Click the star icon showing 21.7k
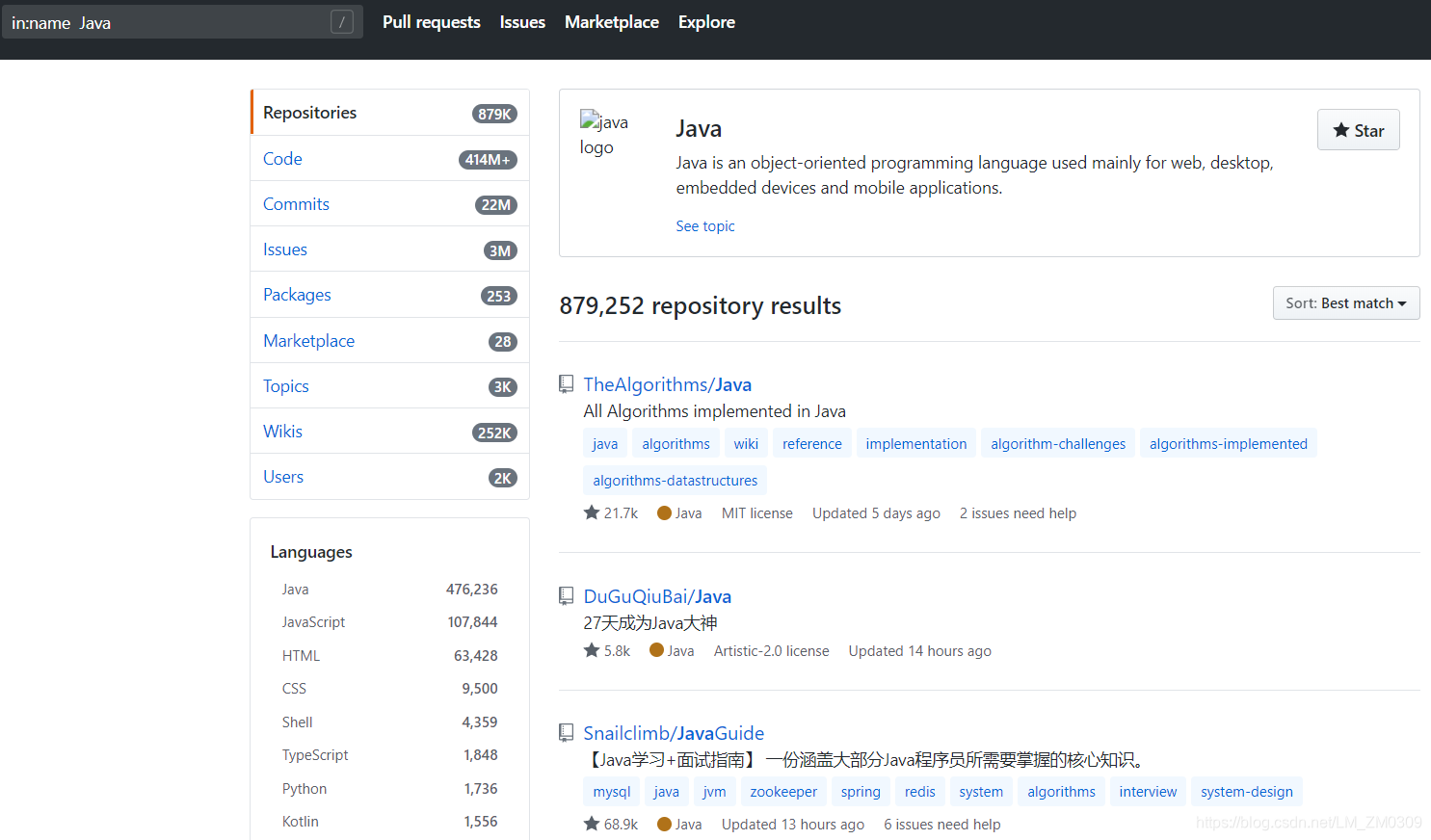 tap(592, 512)
